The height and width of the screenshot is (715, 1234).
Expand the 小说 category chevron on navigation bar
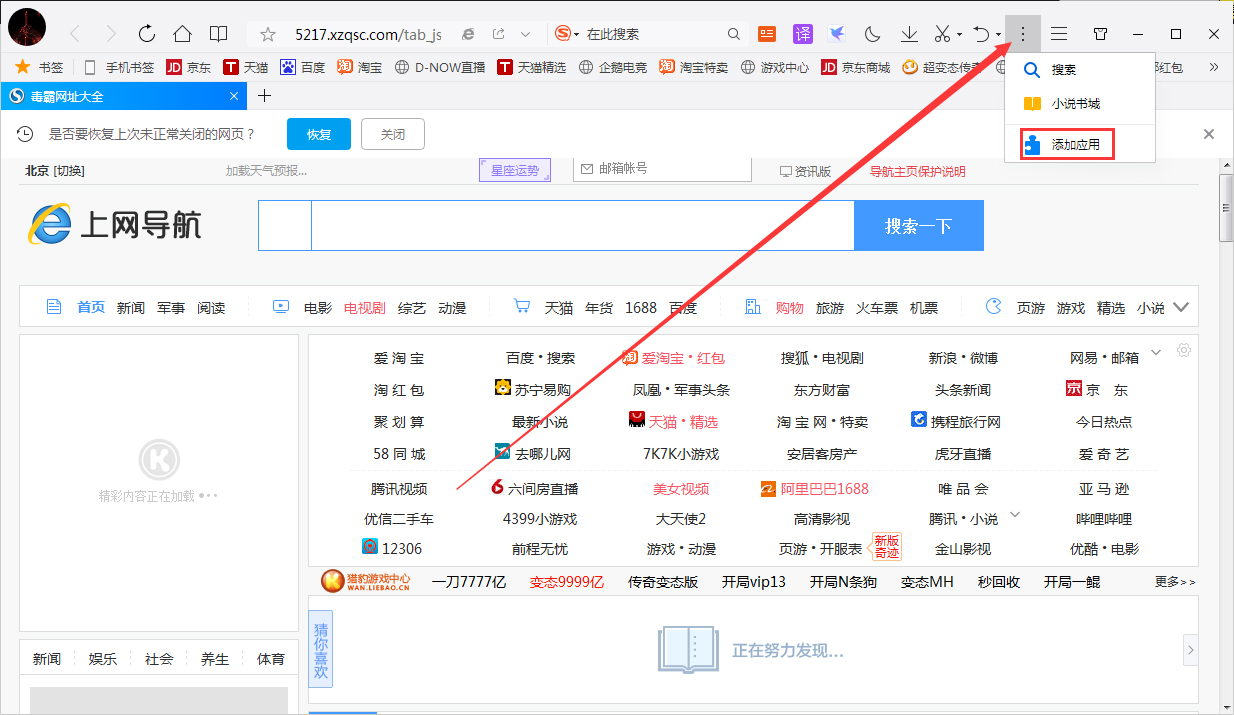1181,307
